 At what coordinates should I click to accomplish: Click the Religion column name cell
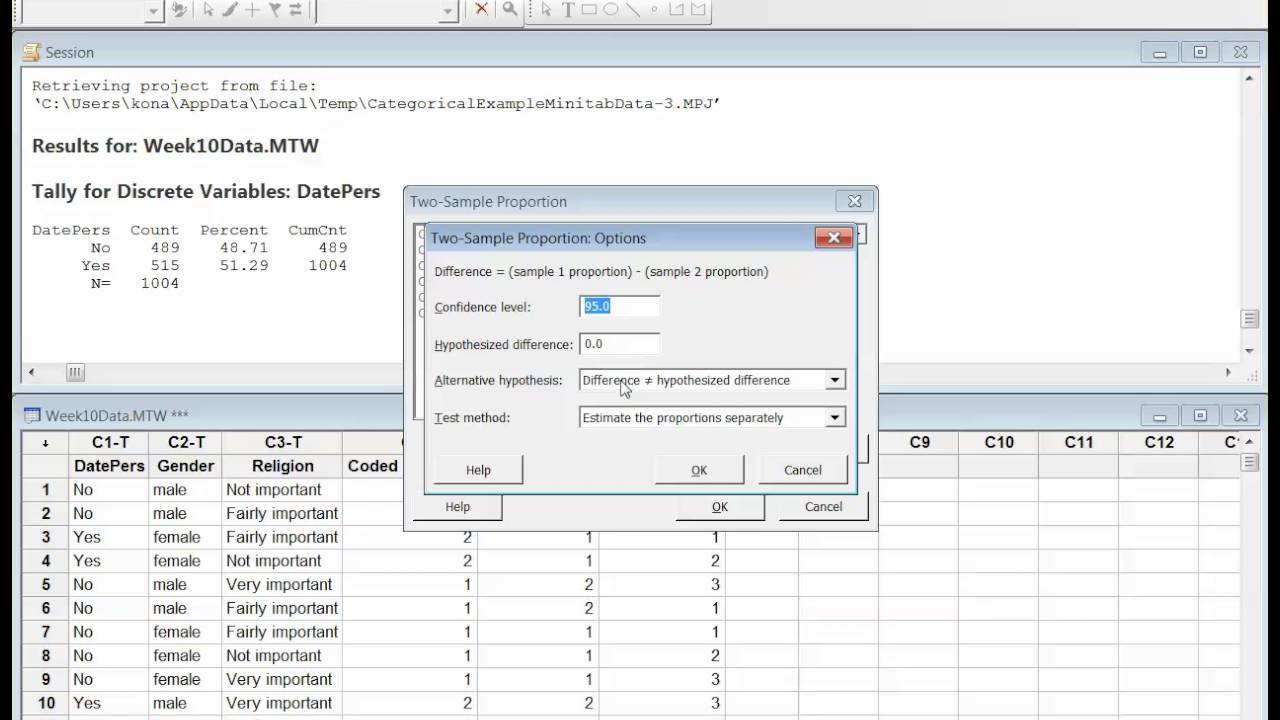283,466
